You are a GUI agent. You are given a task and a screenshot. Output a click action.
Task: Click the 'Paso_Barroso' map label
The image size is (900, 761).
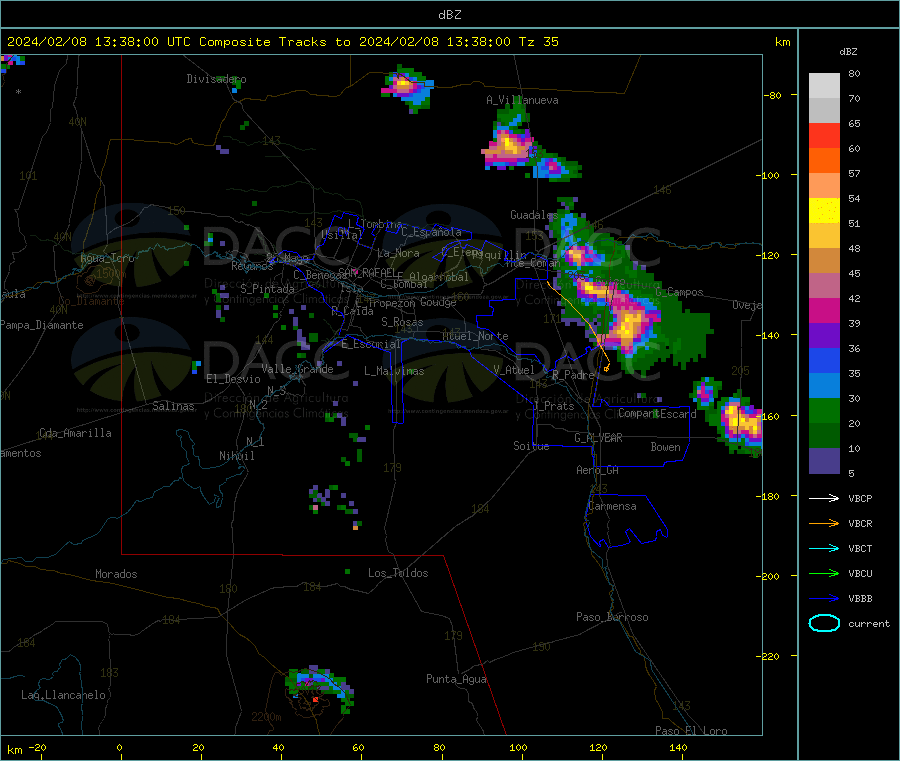pyautogui.click(x=612, y=617)
